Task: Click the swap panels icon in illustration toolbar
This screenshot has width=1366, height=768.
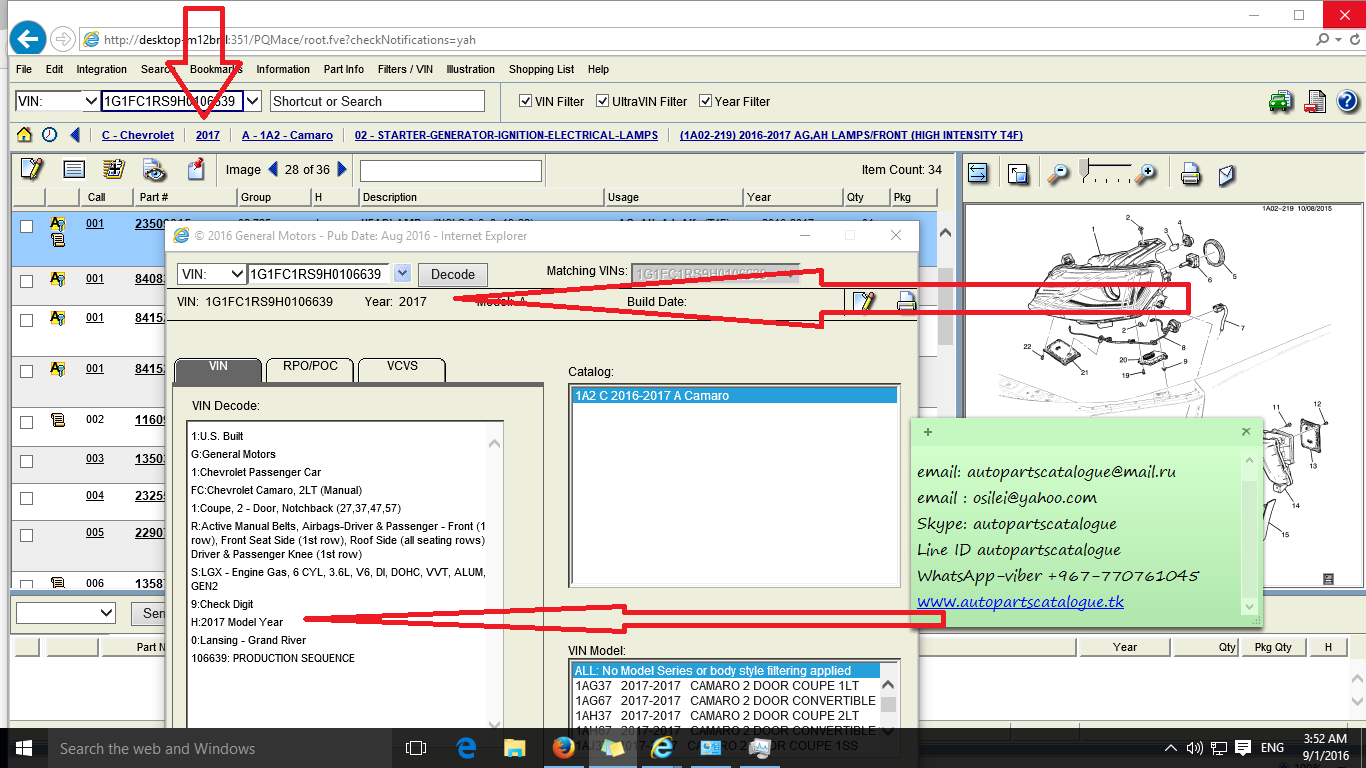Action: coord(979,173)
